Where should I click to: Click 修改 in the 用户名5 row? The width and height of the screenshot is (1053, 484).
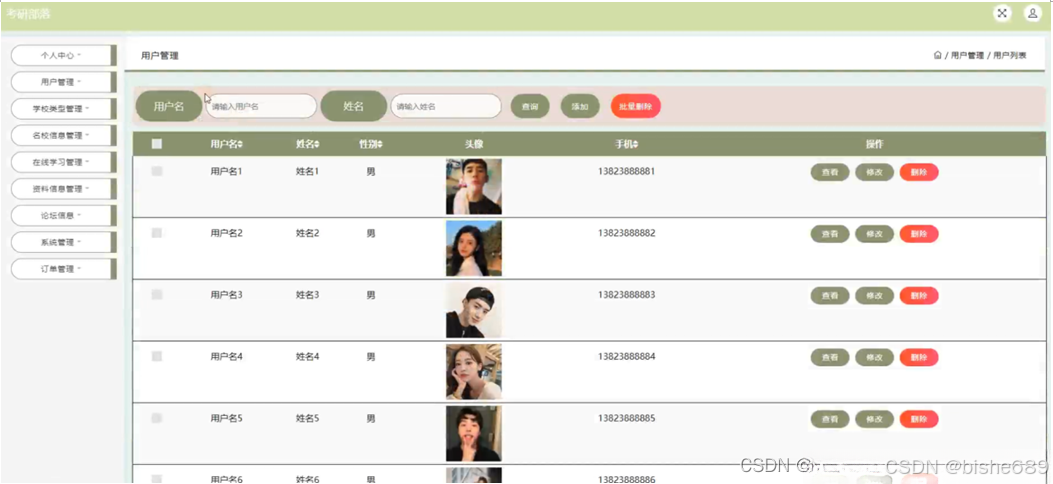pos(874,420)
